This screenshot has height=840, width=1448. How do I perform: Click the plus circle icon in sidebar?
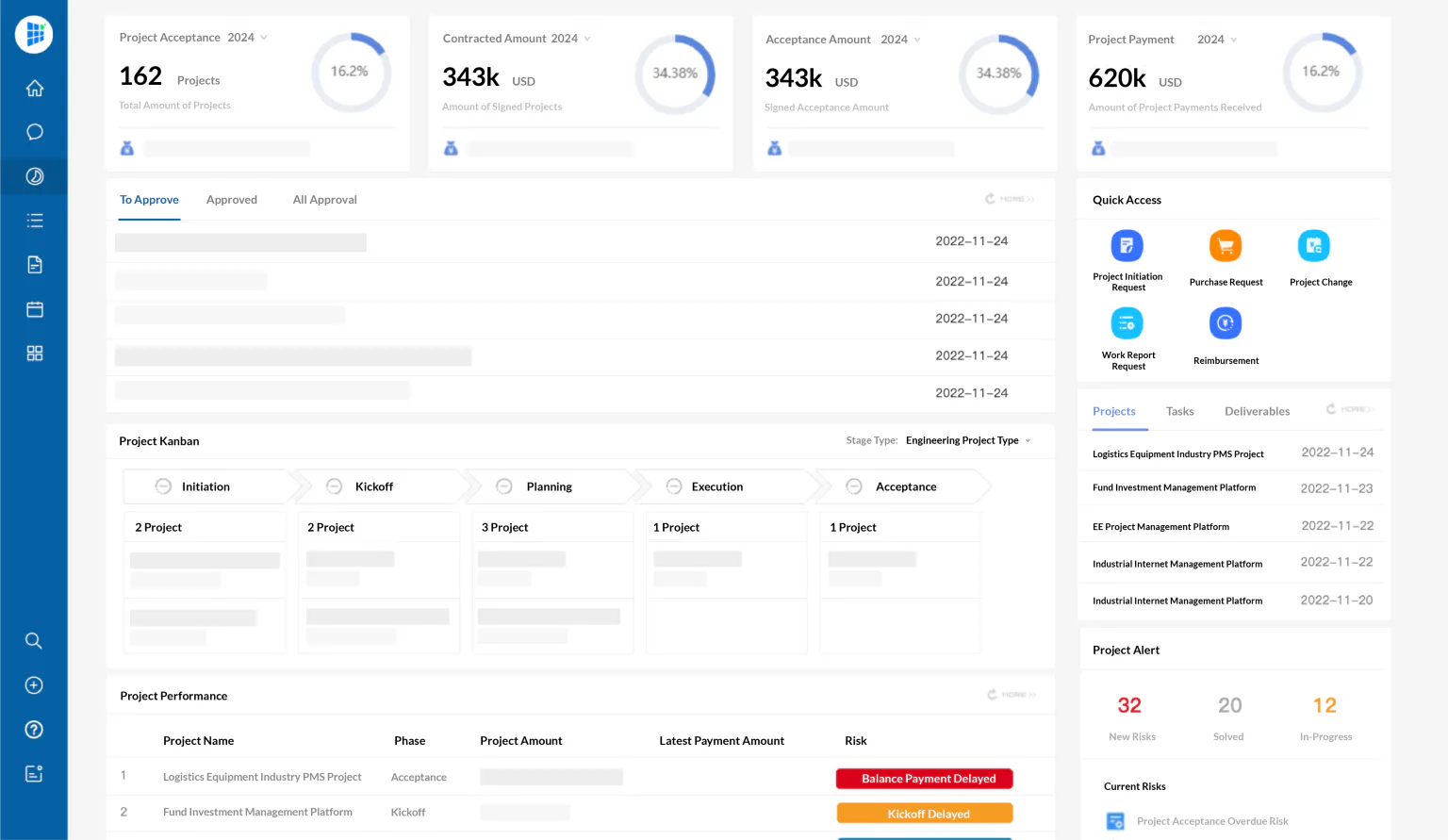click(x=34, y=685)
